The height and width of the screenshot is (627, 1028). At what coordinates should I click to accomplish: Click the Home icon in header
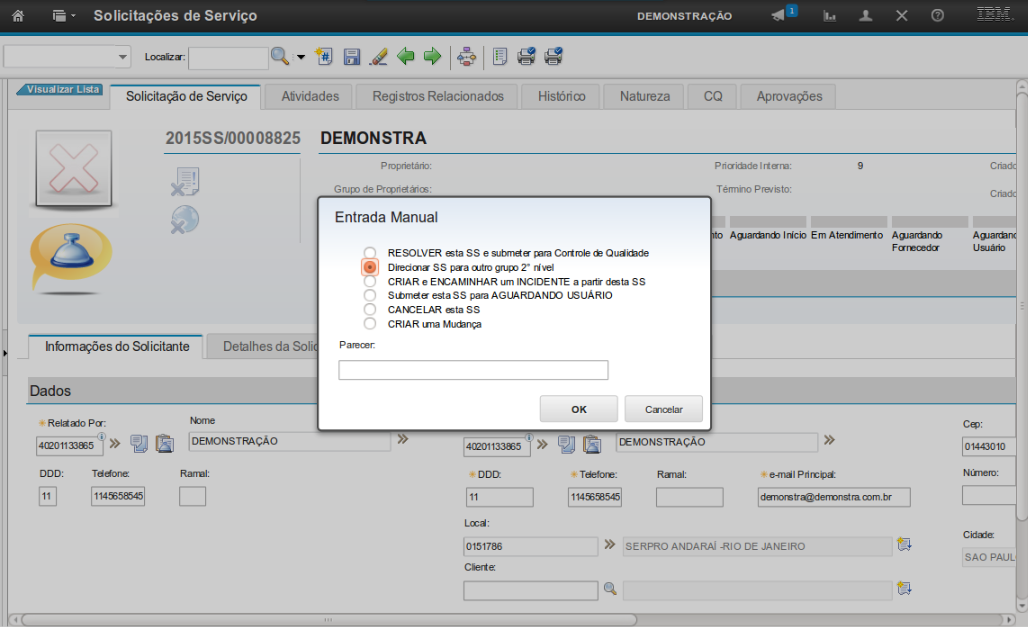pyautogui.click(x=17, y=16)
